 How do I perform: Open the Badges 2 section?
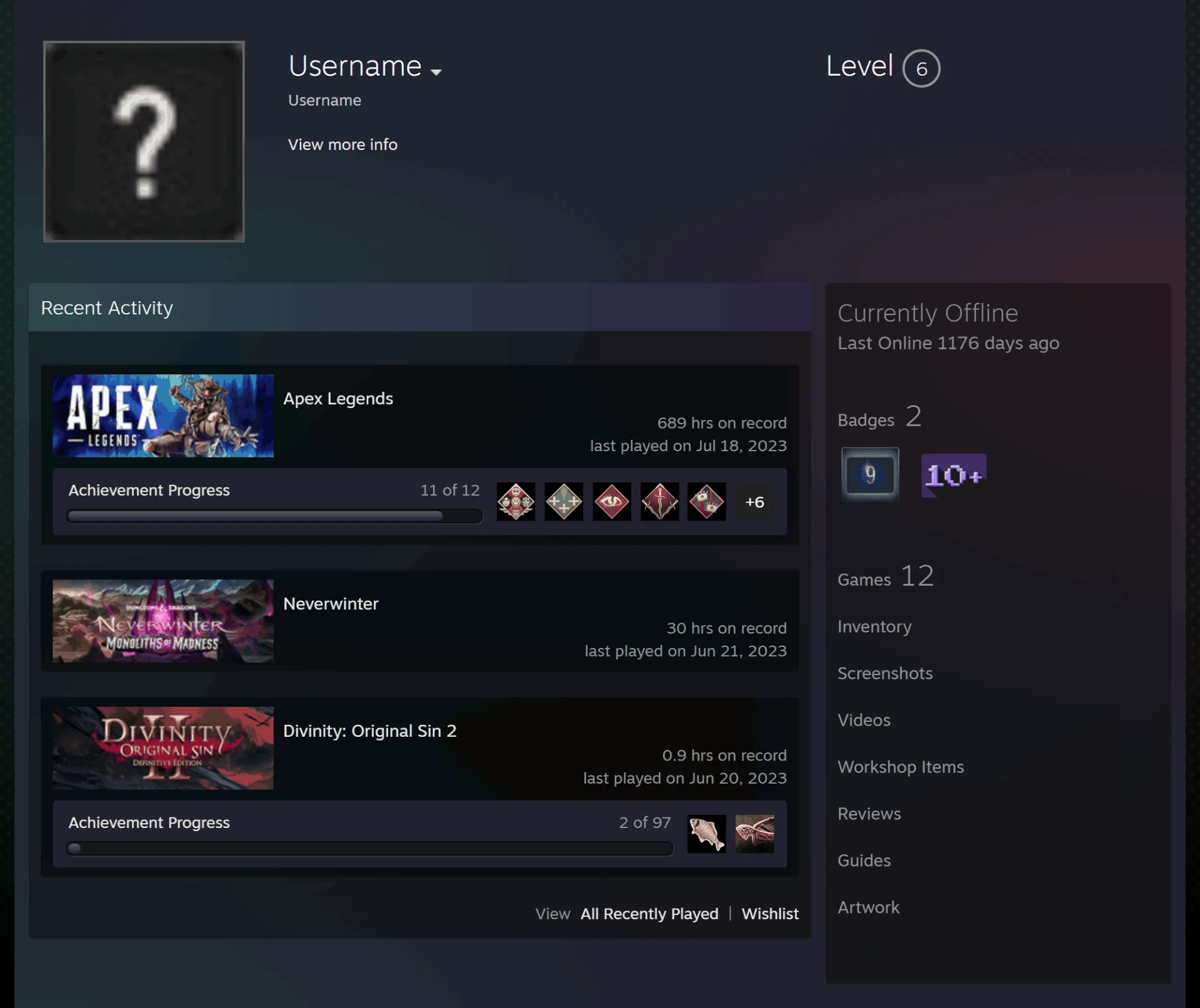click(x=879, y=417)
